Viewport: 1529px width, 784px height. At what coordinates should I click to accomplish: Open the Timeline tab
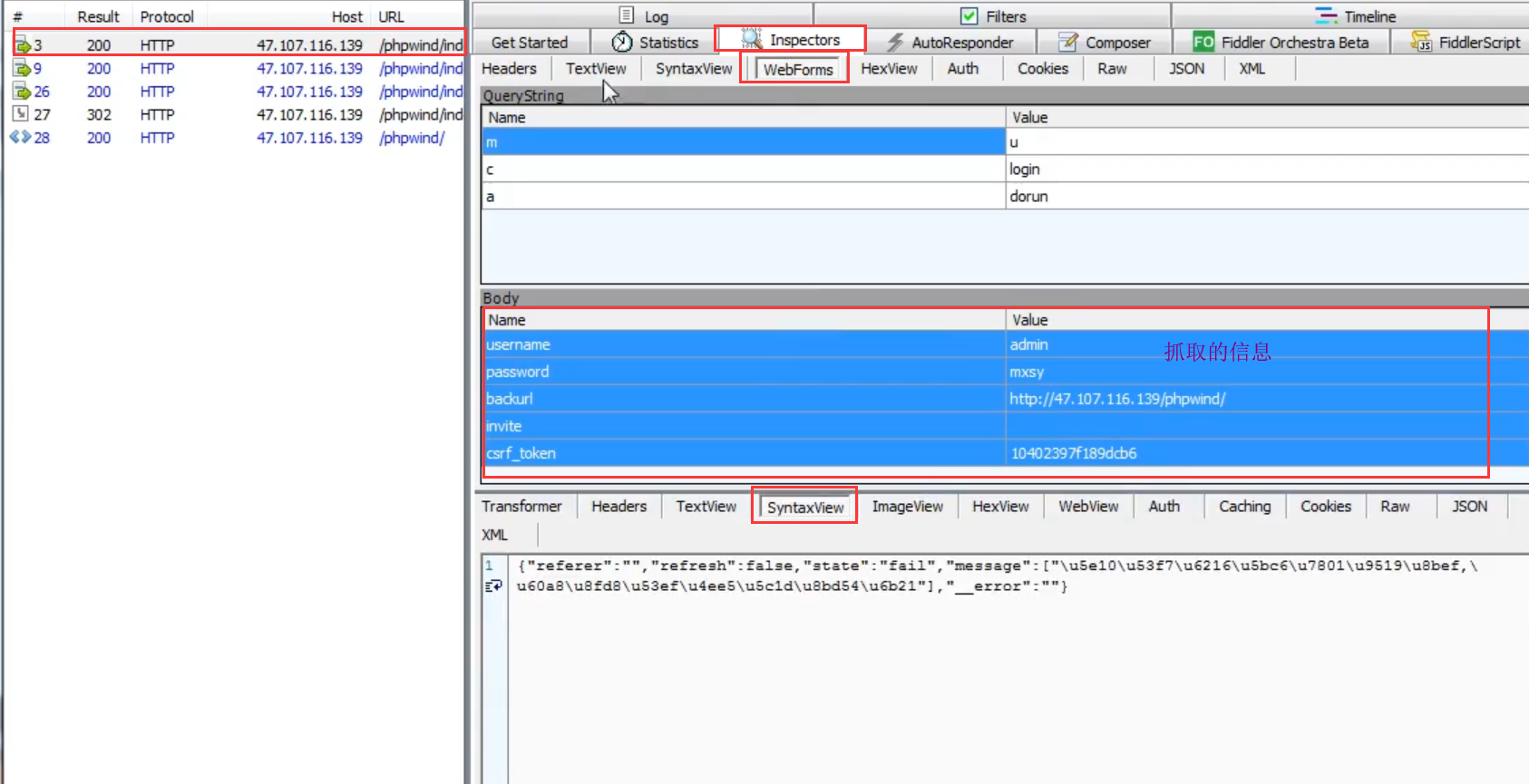tap(1355, 15)
